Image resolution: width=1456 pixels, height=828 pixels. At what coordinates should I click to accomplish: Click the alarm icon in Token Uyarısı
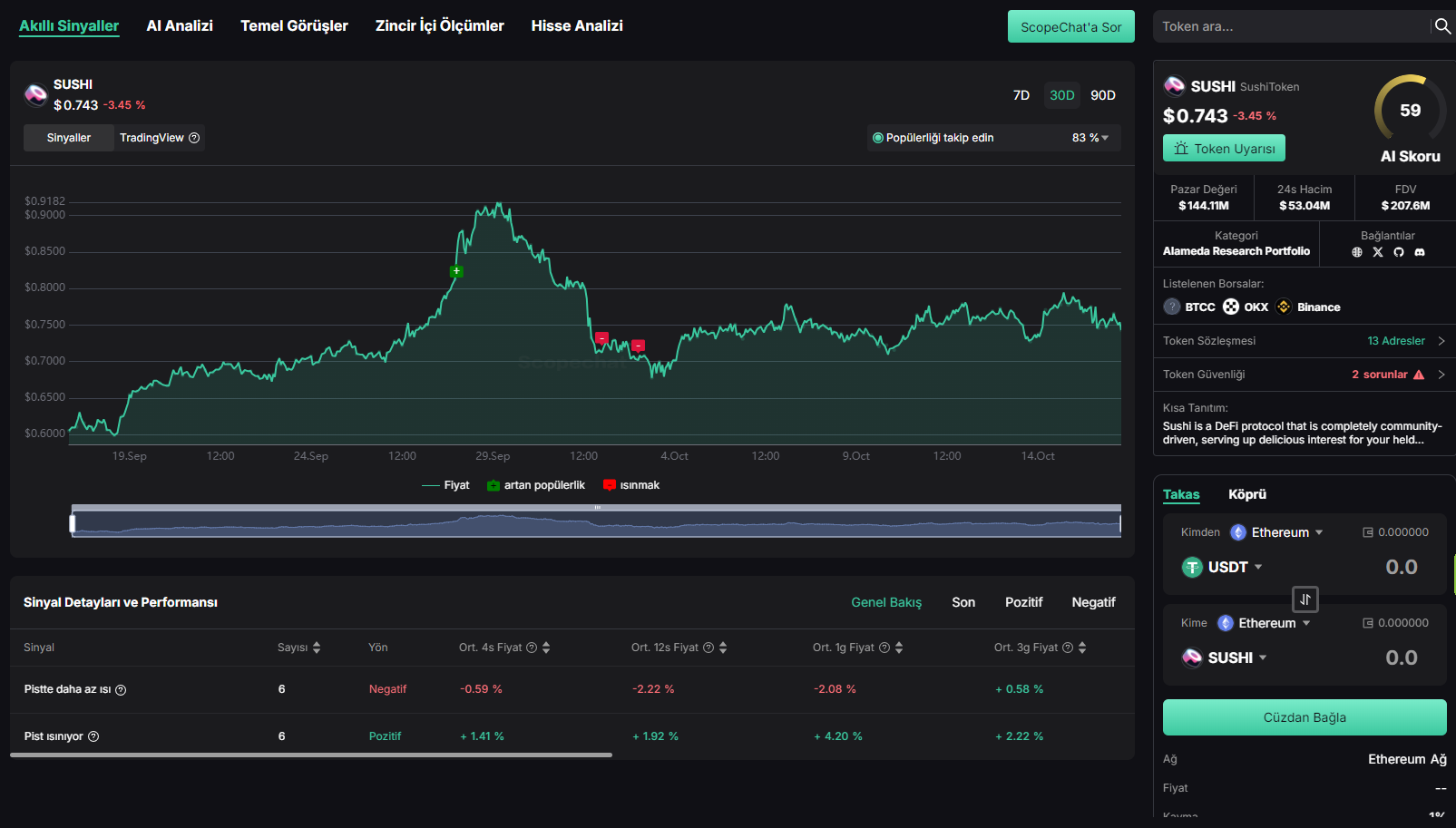(1181, 148)
